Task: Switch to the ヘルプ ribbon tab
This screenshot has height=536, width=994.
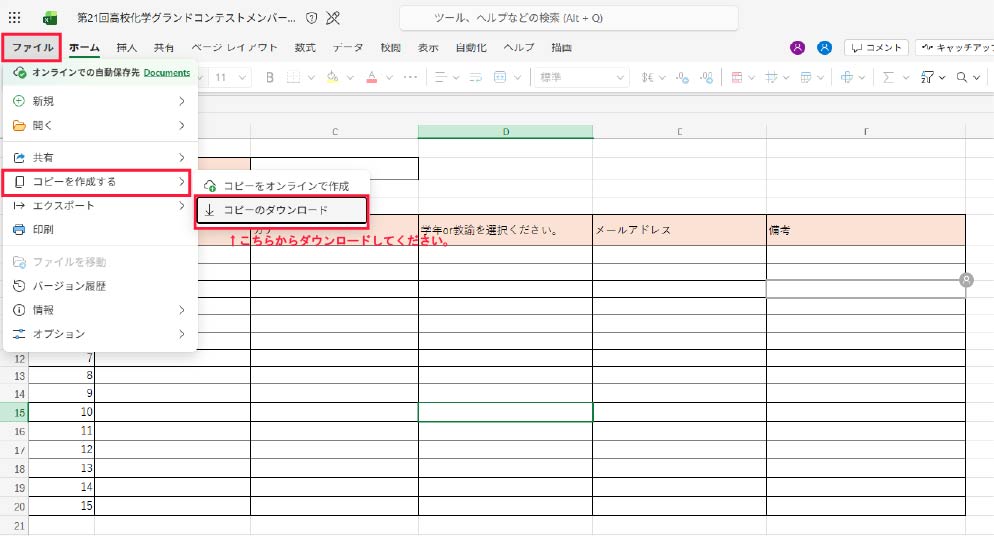Action: pyautogui.click(x=519, y=48)
